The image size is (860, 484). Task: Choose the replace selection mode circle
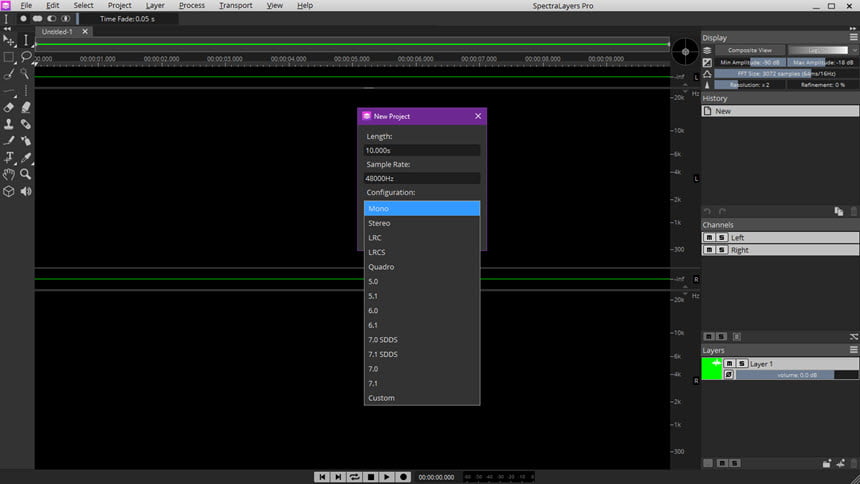click(x=23, y=19)
